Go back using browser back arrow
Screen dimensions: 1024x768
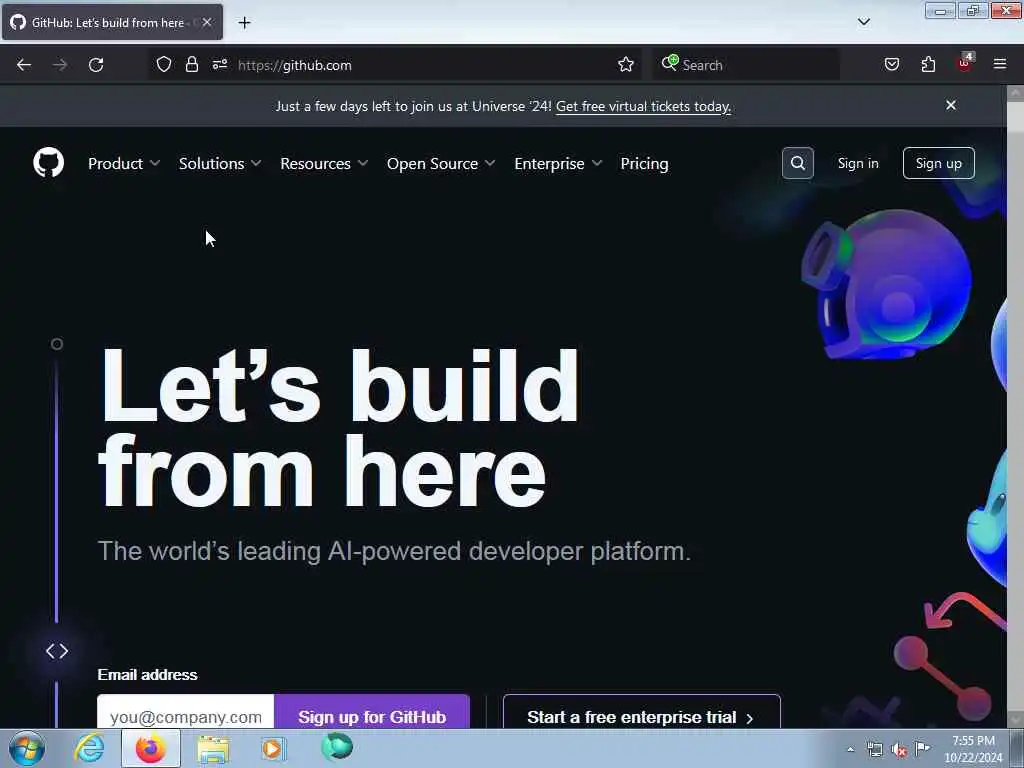pyautogui.click(x=24, y=65)
